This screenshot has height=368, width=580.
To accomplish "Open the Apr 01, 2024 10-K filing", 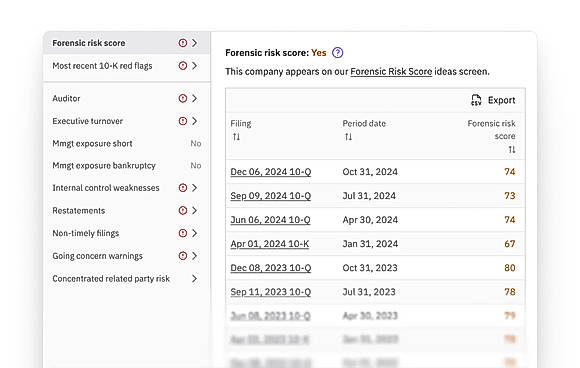I will click(270, 244).
